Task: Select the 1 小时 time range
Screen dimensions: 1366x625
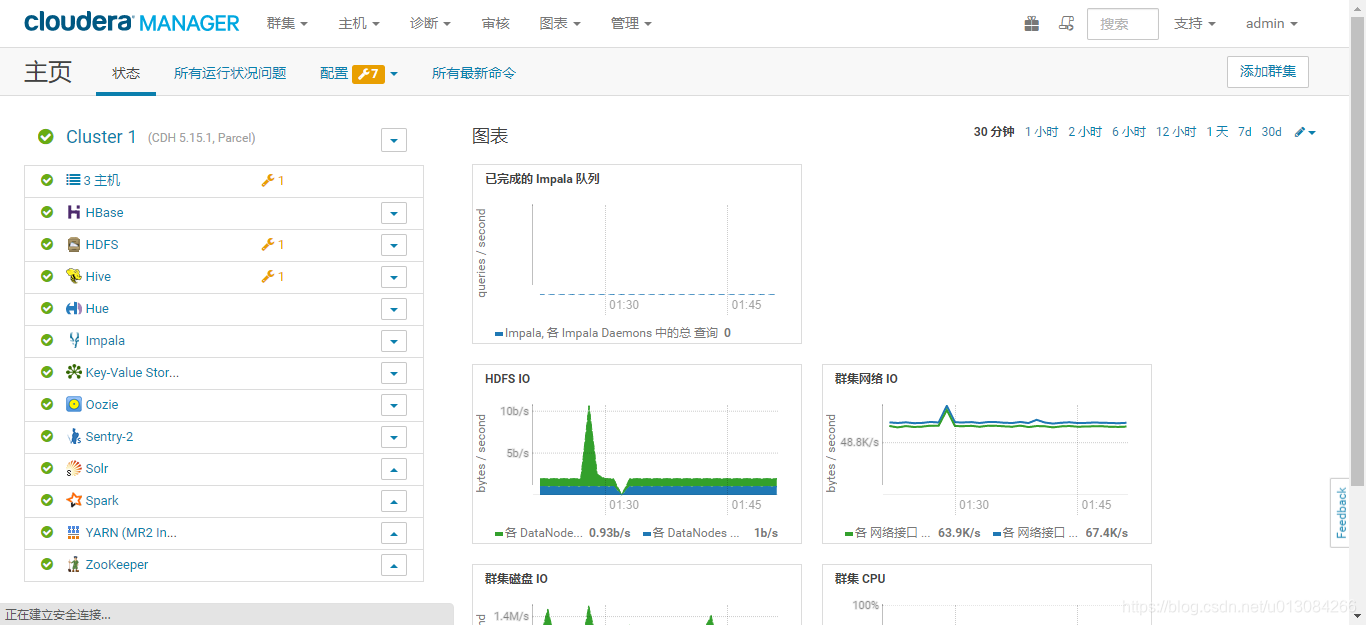Action: click(x=1041, y=132)
